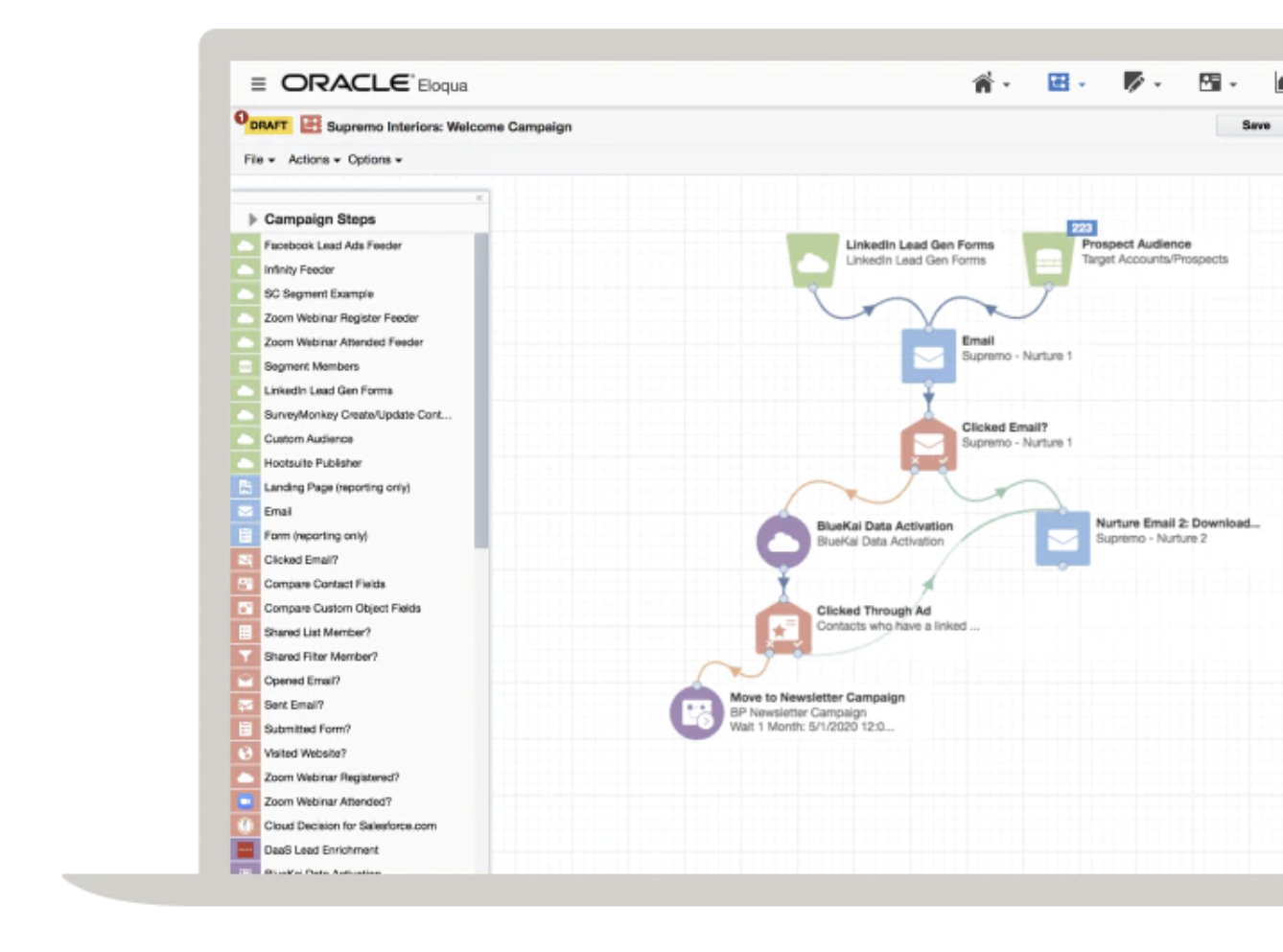Click the DRAFT status badge

(x=268, y=126)
